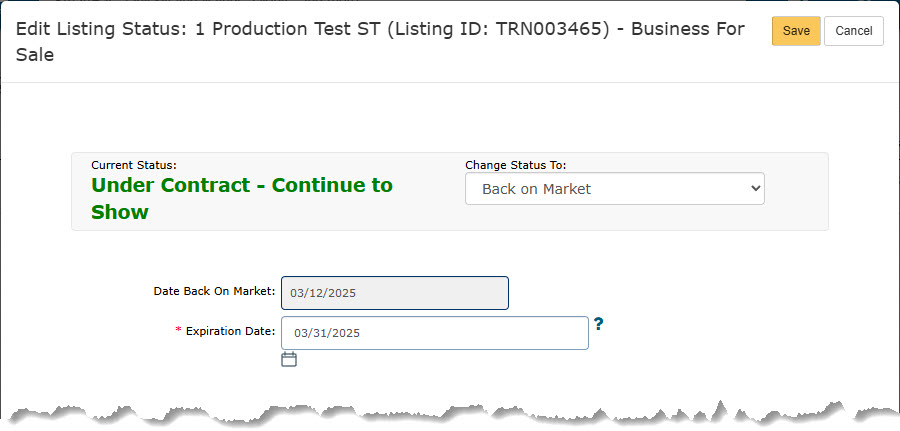Screen dimensions: 900x431
Task: Open the calendar picker icon below Expiration Date
Action: (x=289, y=359)
